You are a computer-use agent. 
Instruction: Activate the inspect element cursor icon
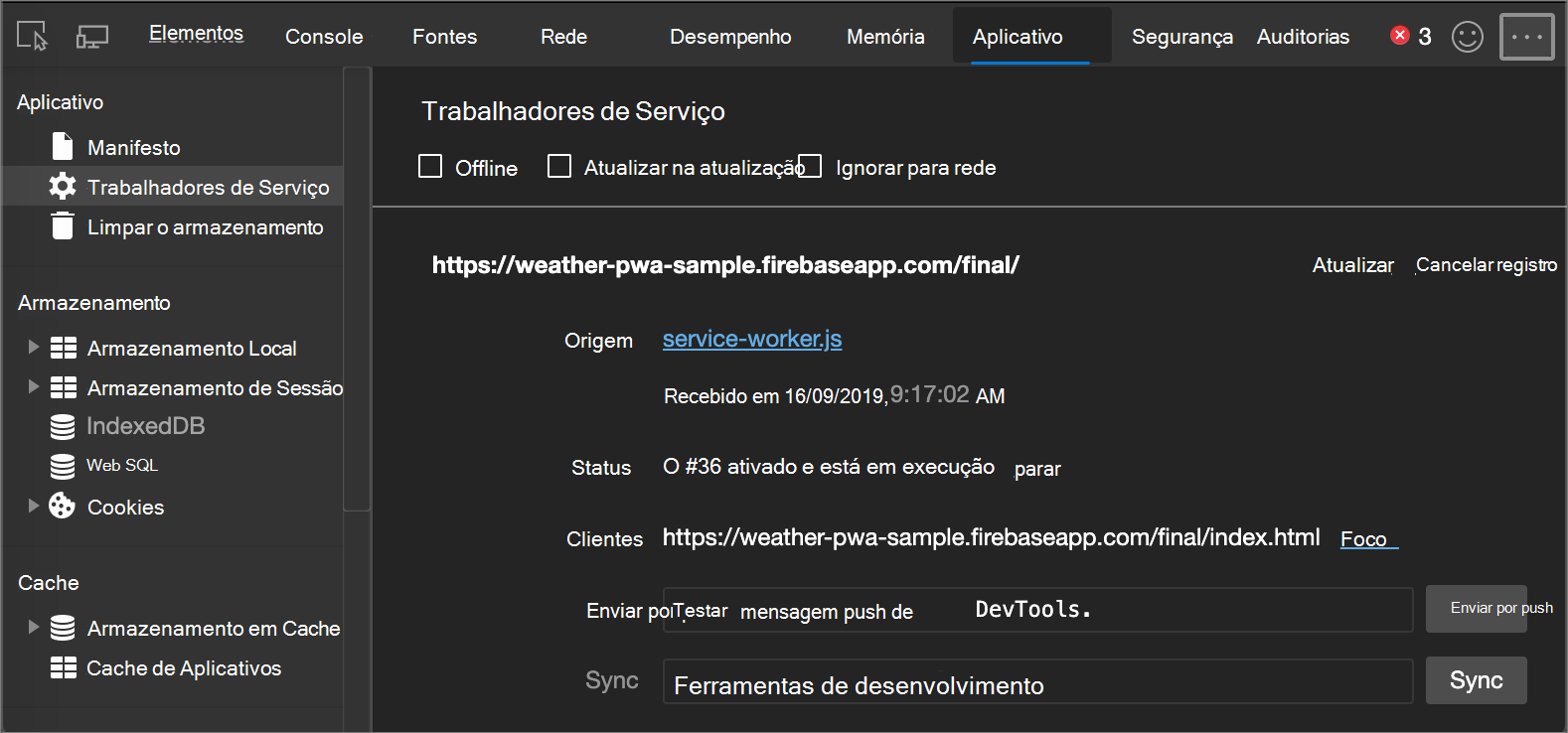(x=32, y=36)
